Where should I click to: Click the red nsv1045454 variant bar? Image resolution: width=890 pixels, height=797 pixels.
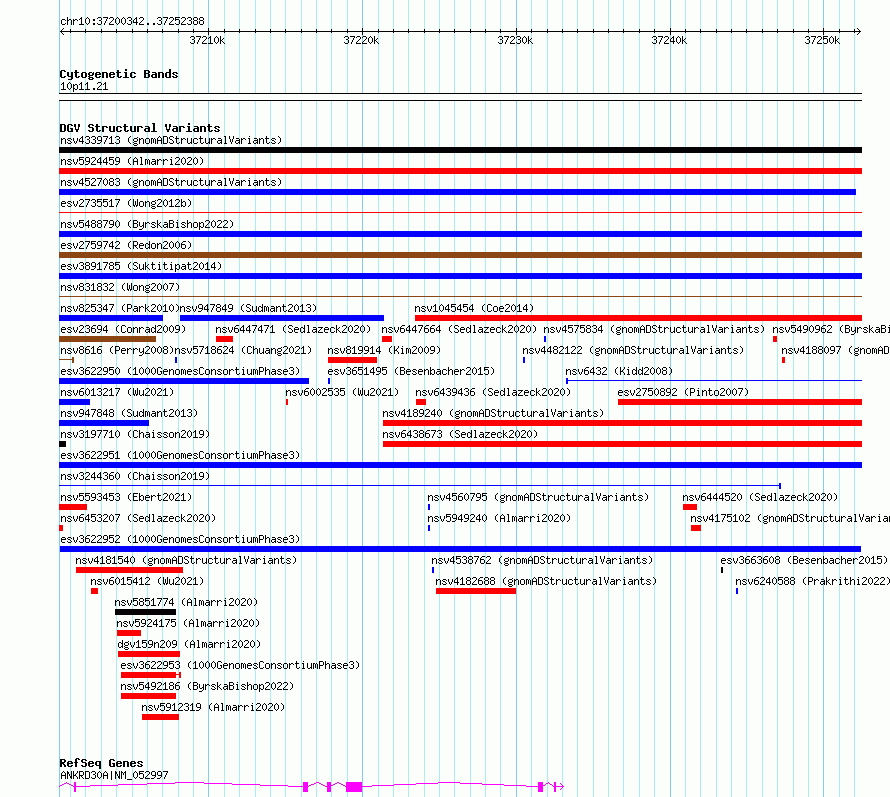pyautogui.click(x=639, y=318)
